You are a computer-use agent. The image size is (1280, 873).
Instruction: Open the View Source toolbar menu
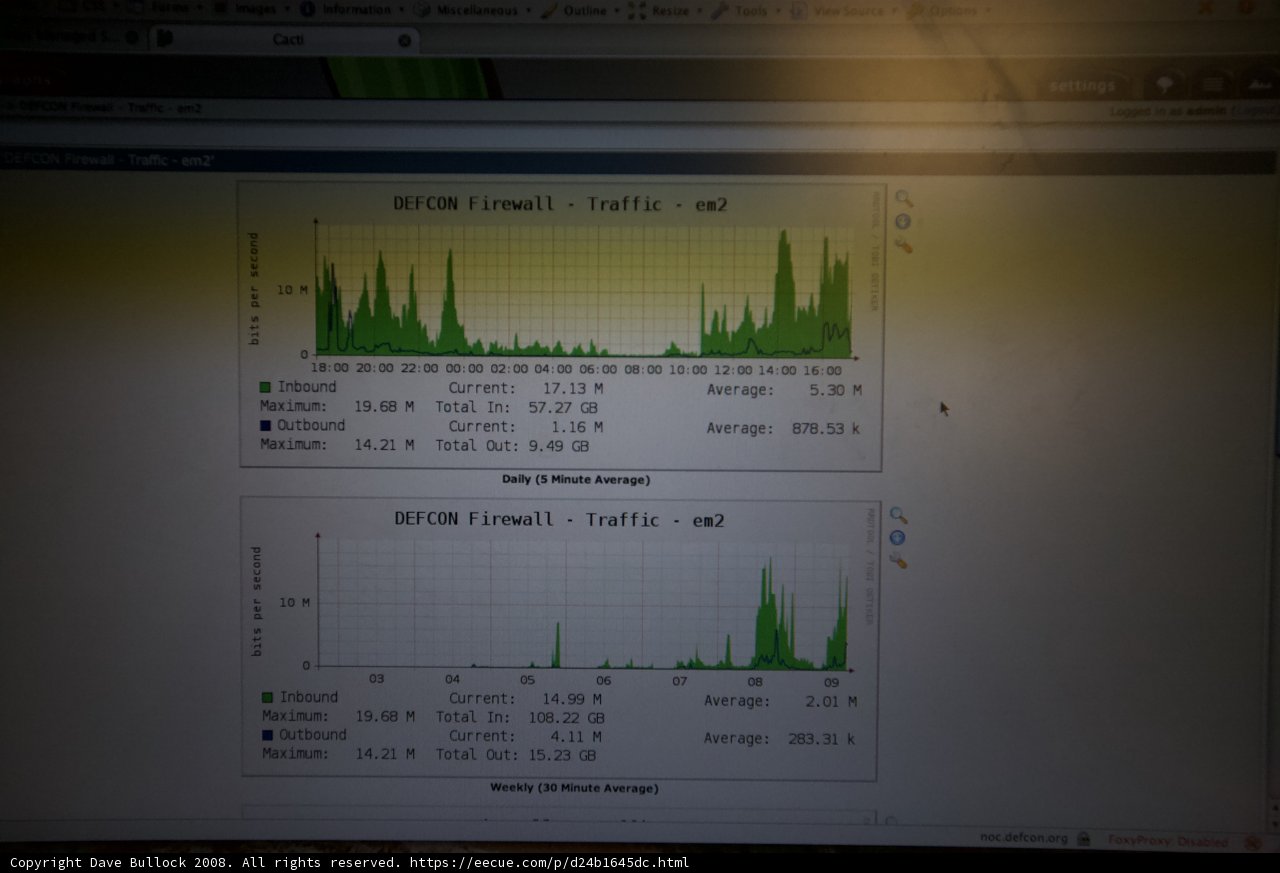845,10
